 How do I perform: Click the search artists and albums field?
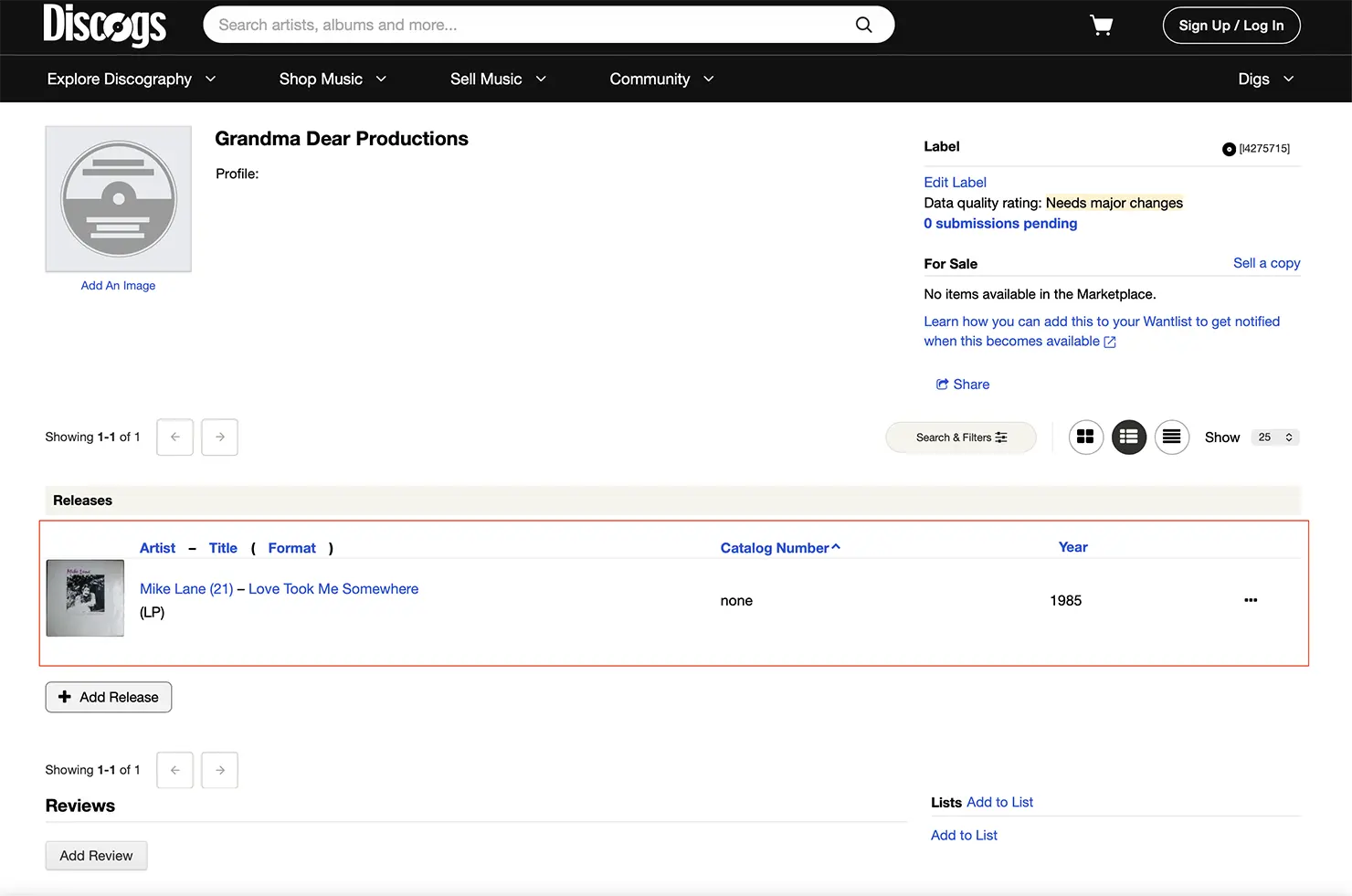pyautogui.click(x=530, y=25)
